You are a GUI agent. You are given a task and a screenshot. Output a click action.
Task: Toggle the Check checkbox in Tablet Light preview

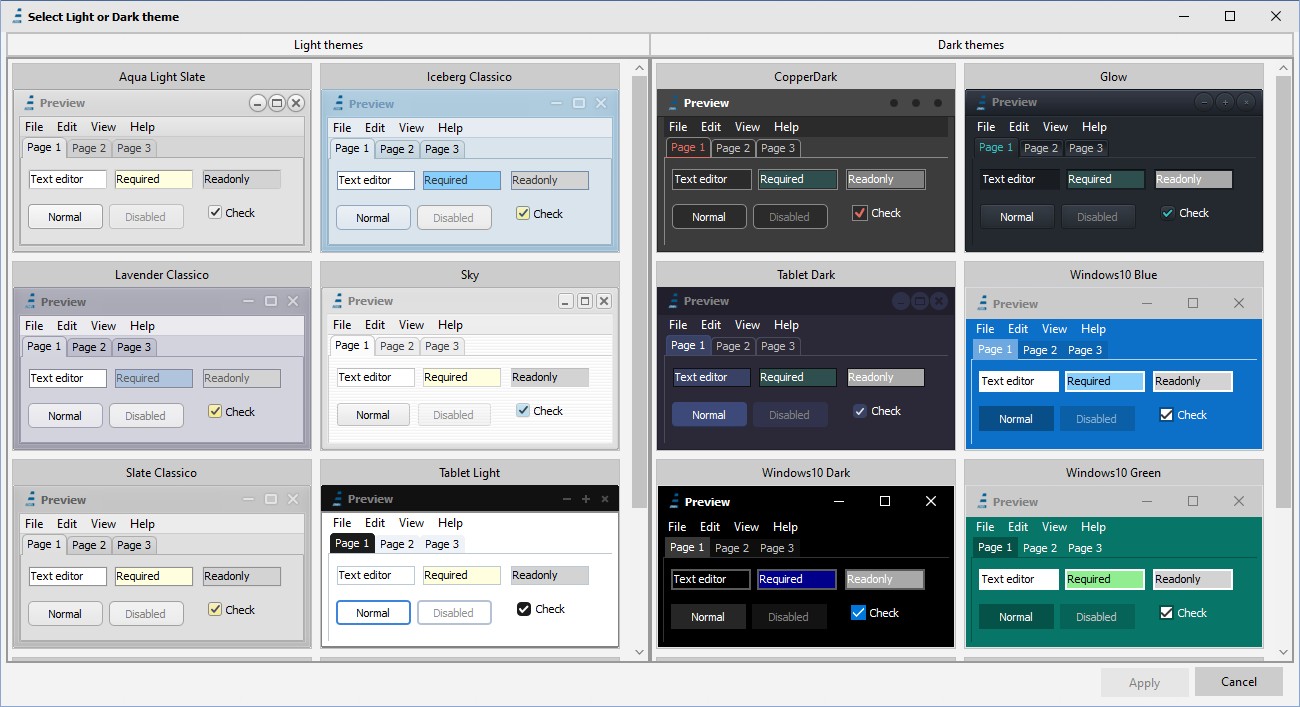click(x=524, y=609)
